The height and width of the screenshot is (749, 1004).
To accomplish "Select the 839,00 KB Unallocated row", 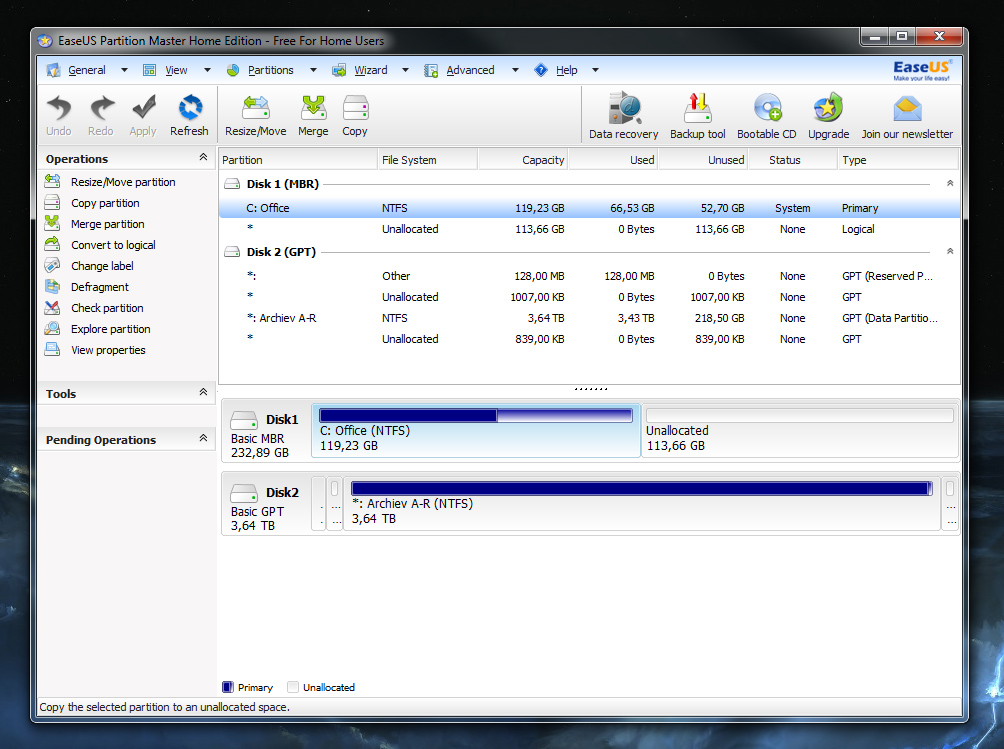I will click(x=589, y=339).
